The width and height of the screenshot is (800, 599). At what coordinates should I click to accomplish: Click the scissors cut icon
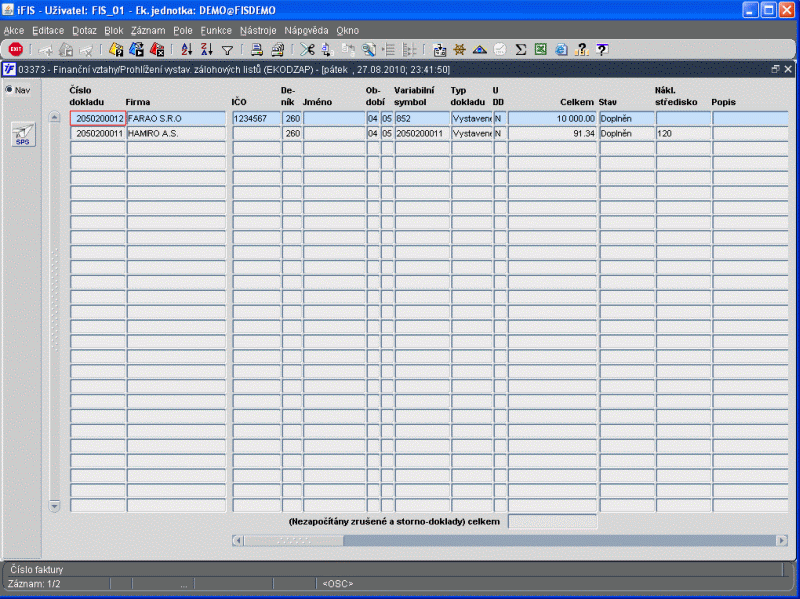(307, 49)
